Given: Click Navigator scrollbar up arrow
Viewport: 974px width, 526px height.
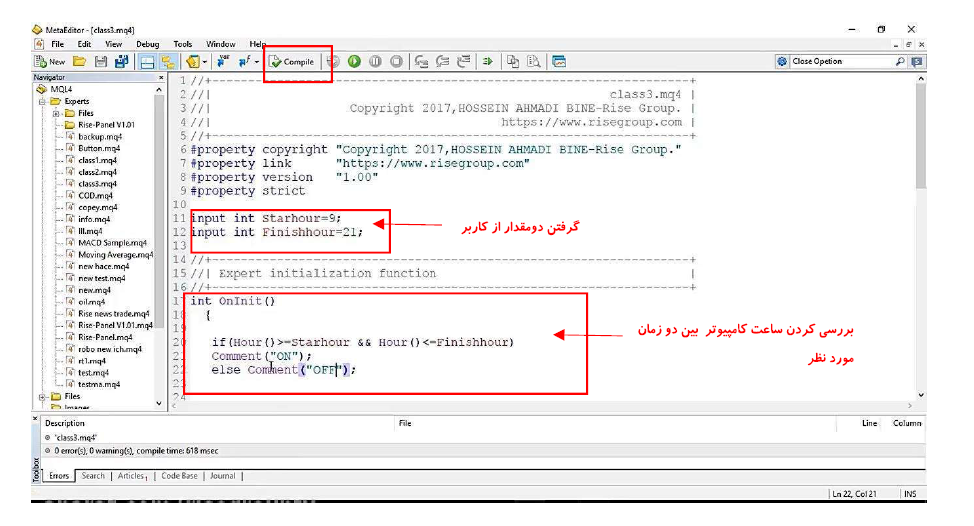Looking at the screenshot, I should [159, 90].
